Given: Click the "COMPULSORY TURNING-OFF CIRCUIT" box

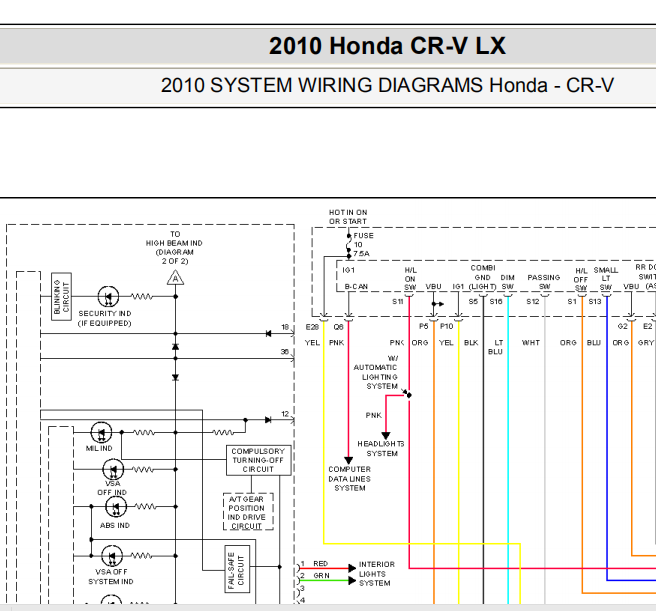Looking at the screenshot, I should click(259, 460).
